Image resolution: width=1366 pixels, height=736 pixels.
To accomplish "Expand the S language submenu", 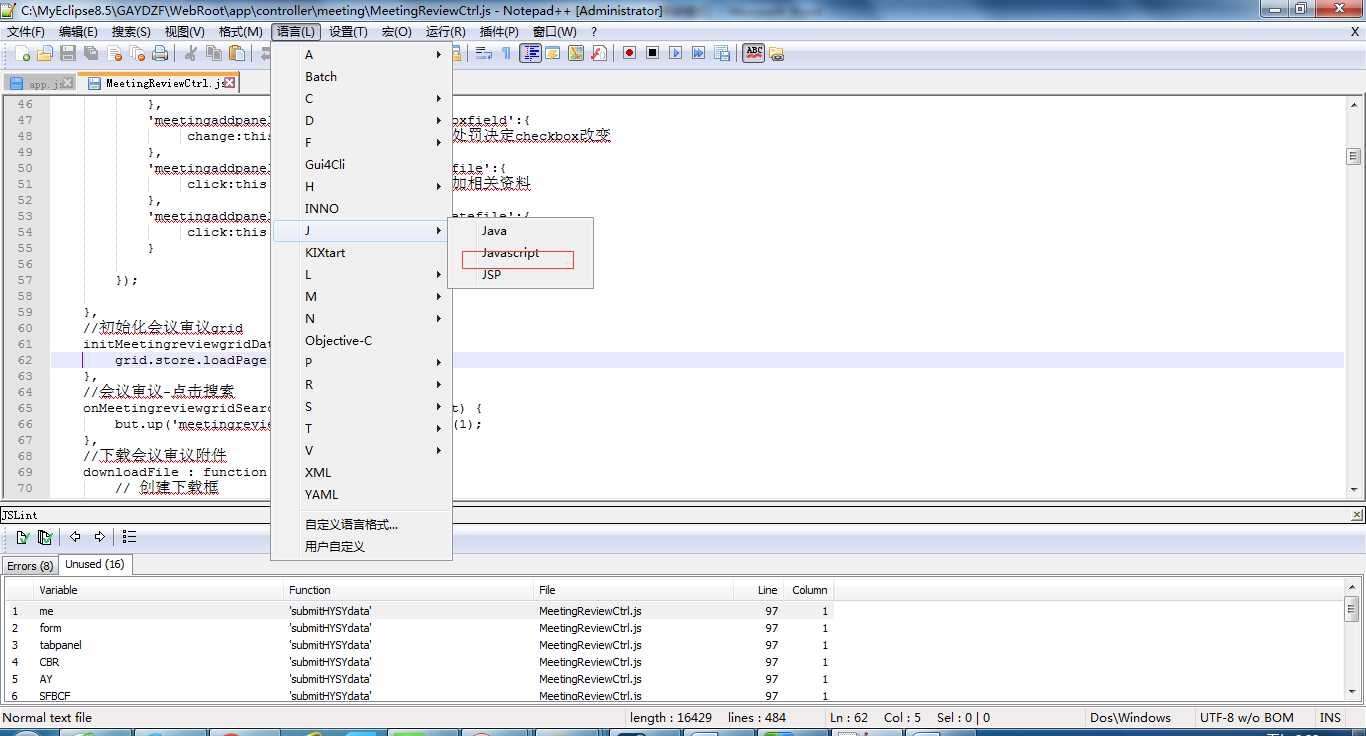I will (362, 407).
